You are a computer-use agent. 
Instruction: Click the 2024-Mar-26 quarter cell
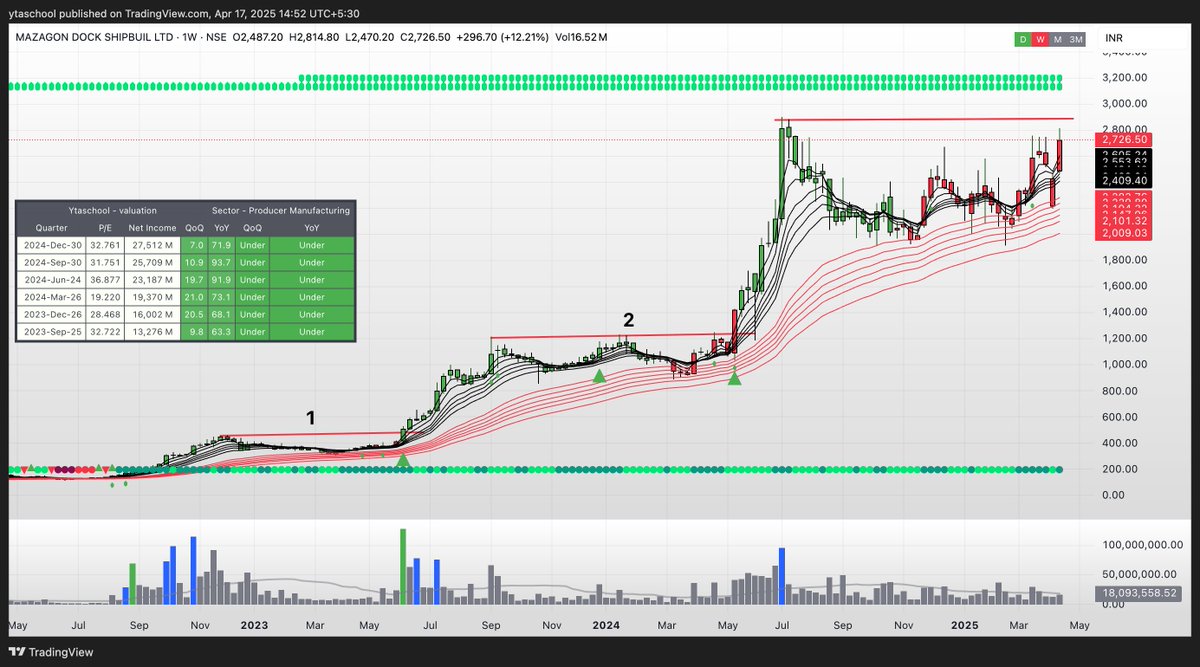[51, 297]
